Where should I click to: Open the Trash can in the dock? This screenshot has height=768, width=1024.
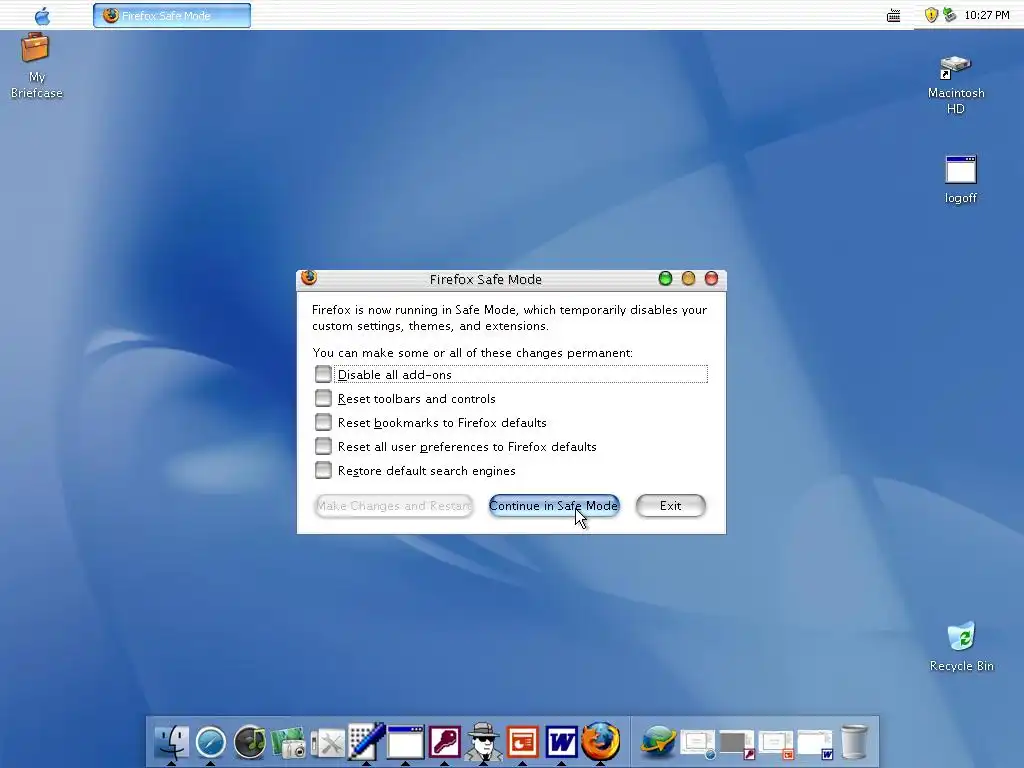tap(854, 742)
